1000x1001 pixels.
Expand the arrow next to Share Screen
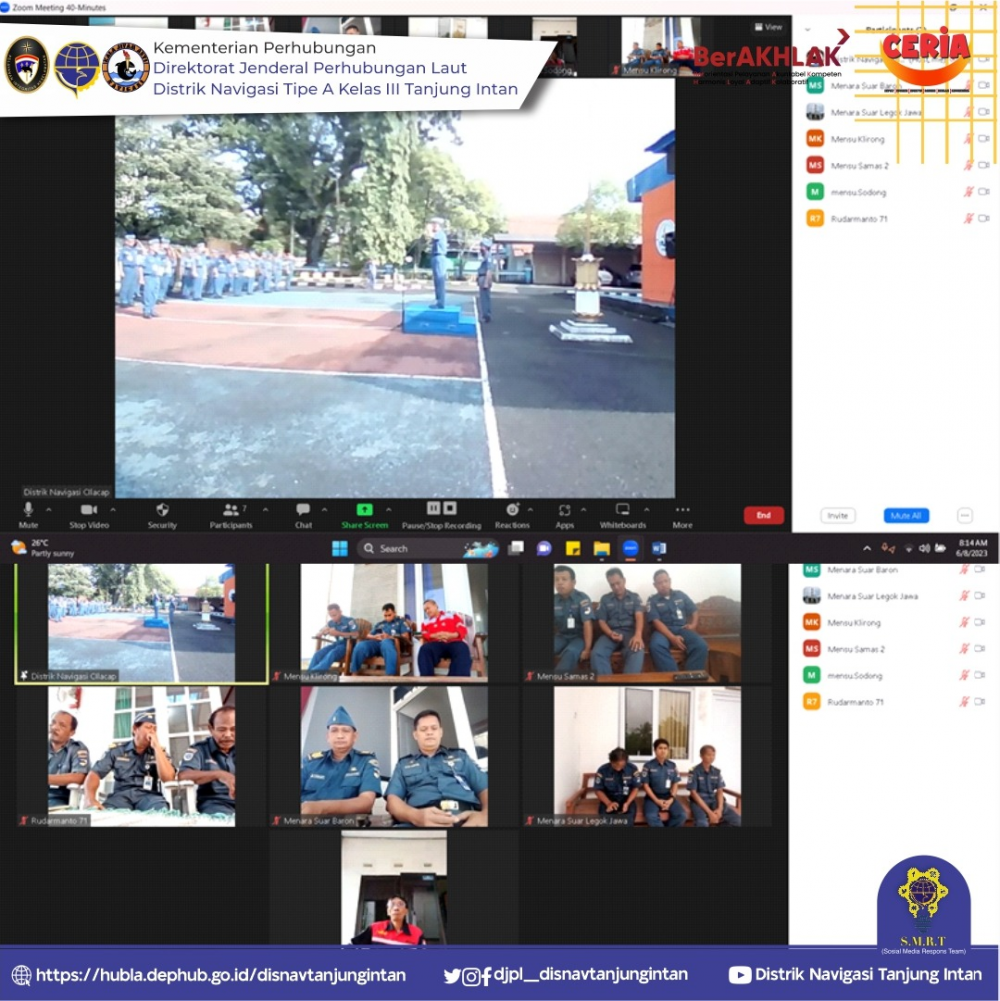click(x=388, y=509)
